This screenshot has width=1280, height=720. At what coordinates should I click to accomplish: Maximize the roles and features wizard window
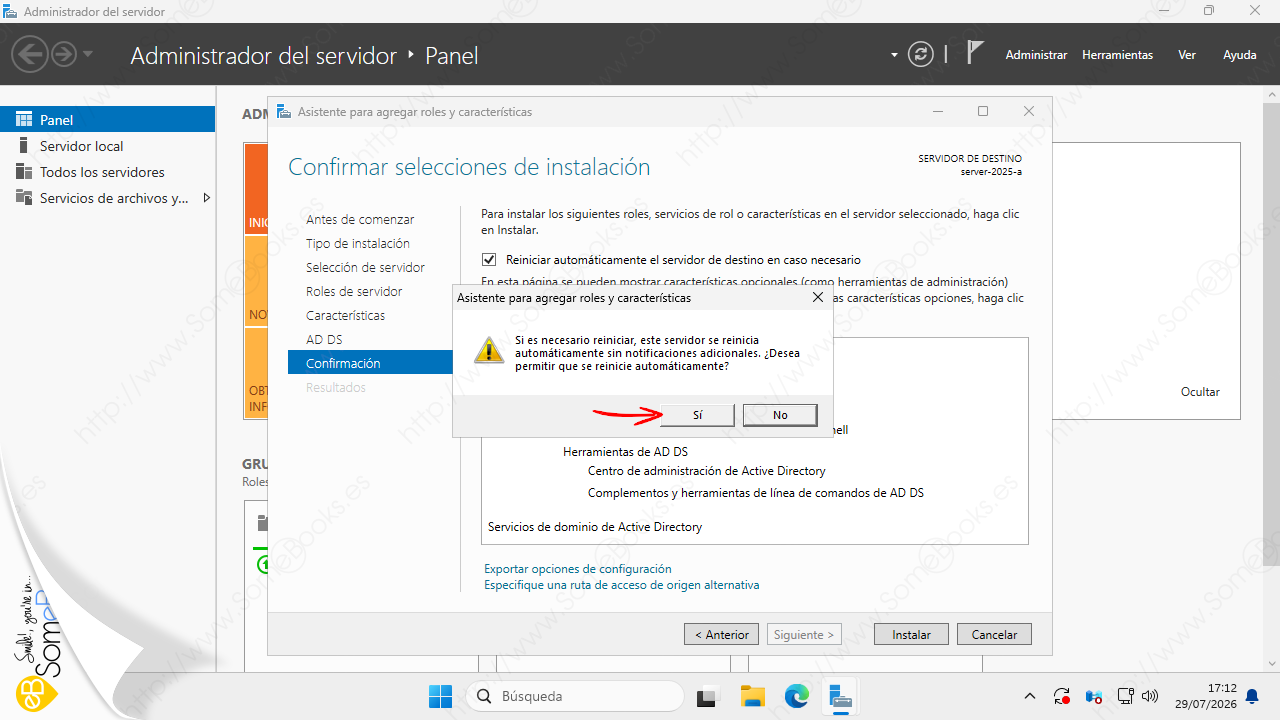(983, 112)
